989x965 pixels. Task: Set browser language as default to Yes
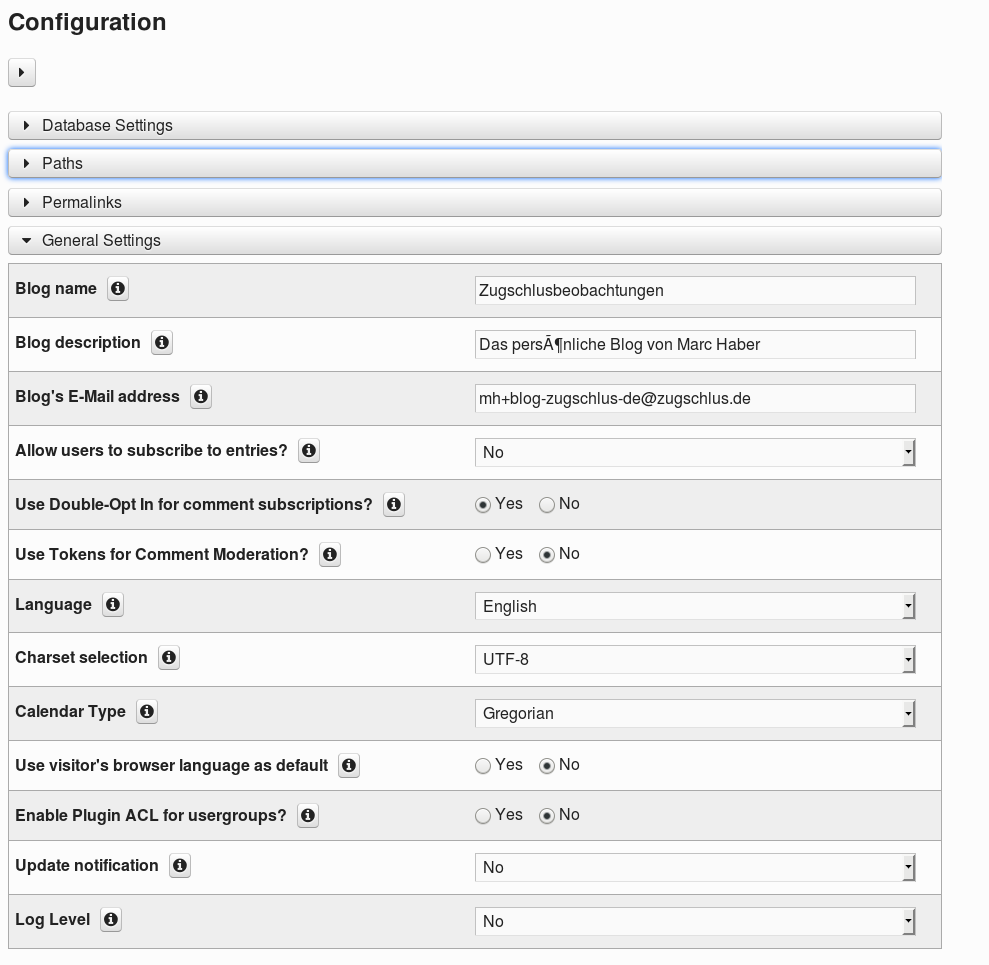click(x=481, y=766)
